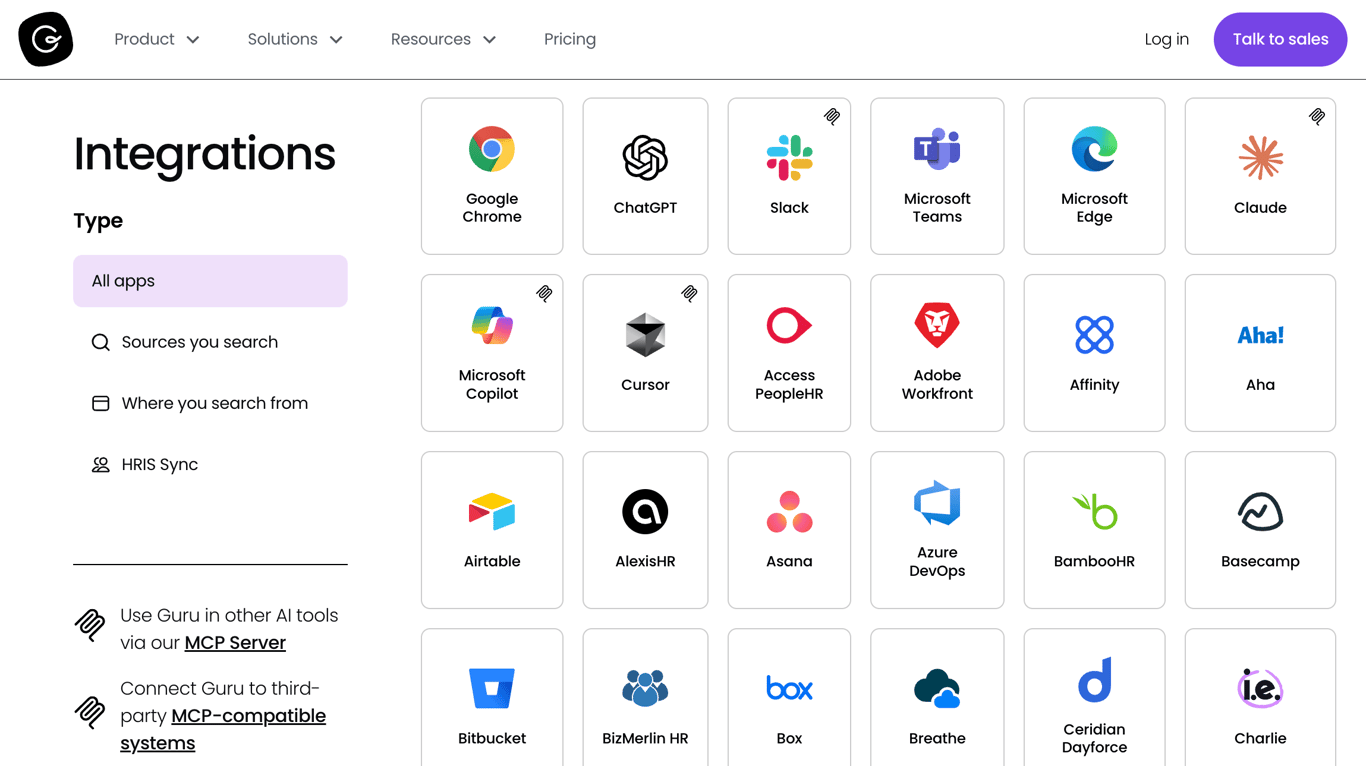Select the Cursor cube icon

click(645, 335)
